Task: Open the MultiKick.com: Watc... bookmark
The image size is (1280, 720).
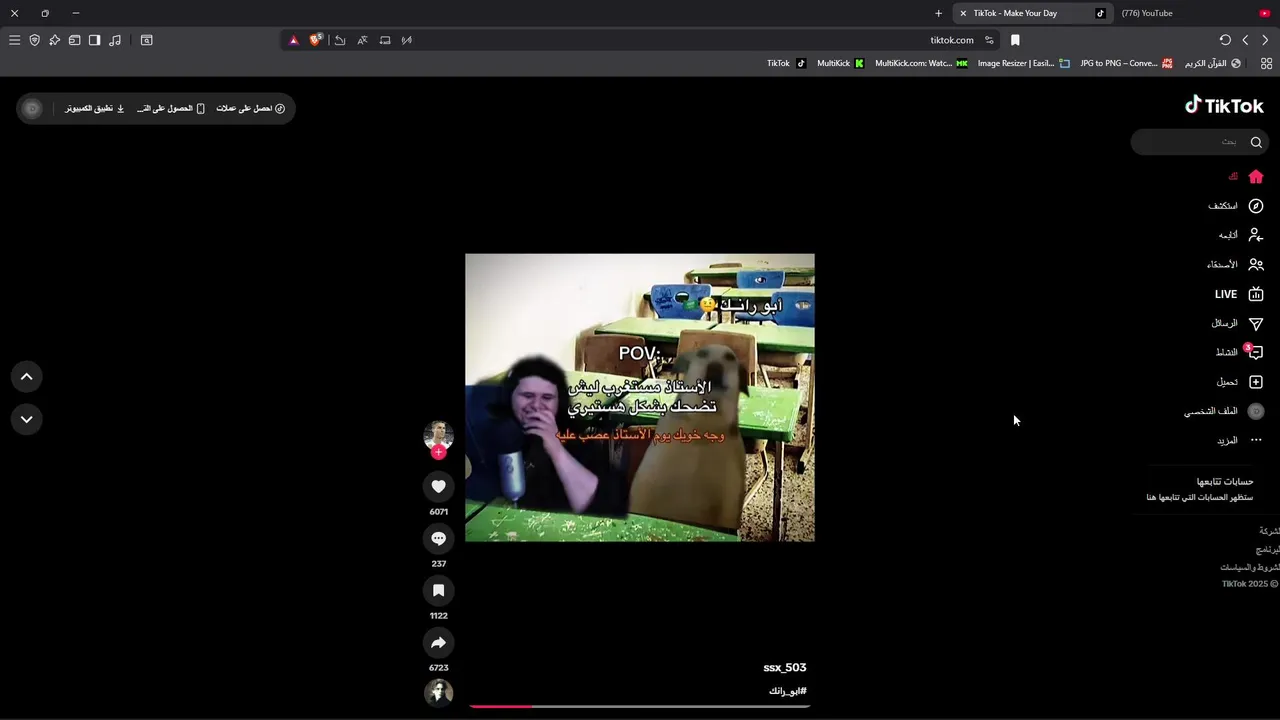Action: pos(921,63)
